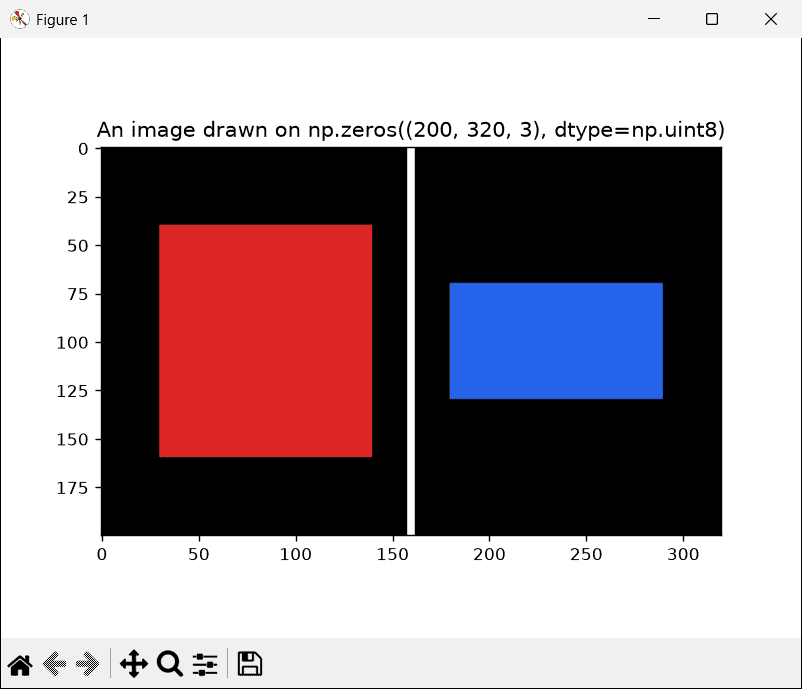Viewport: 802px width, 689px height.
Task: Click the red rectangle in the plot
Action: click(265, 341)
